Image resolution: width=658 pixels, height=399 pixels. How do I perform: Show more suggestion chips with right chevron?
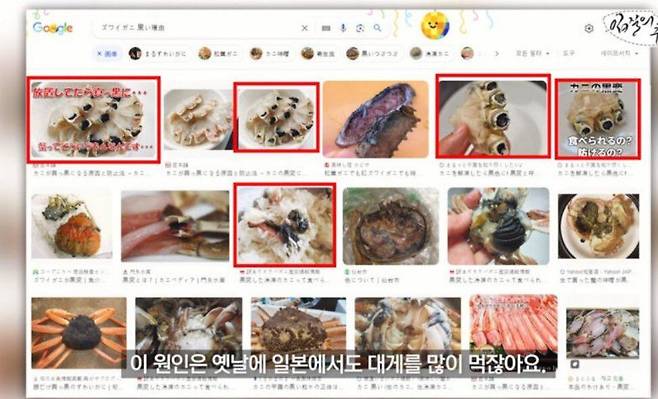tap(497, 53)
